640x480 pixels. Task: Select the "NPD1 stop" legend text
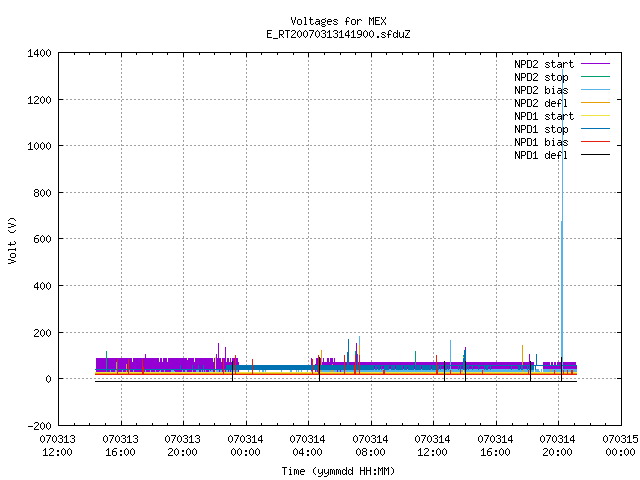[541, 129]
